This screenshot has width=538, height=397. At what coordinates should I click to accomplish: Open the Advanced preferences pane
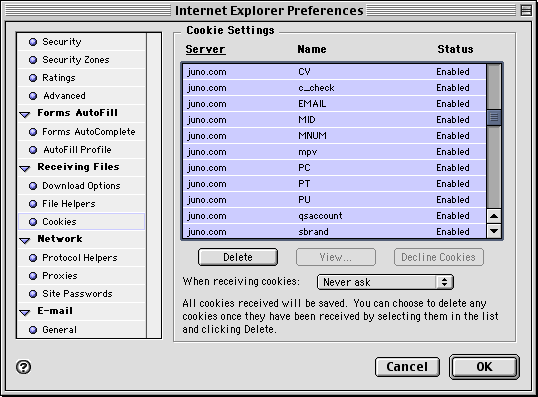tap(81, 96)
